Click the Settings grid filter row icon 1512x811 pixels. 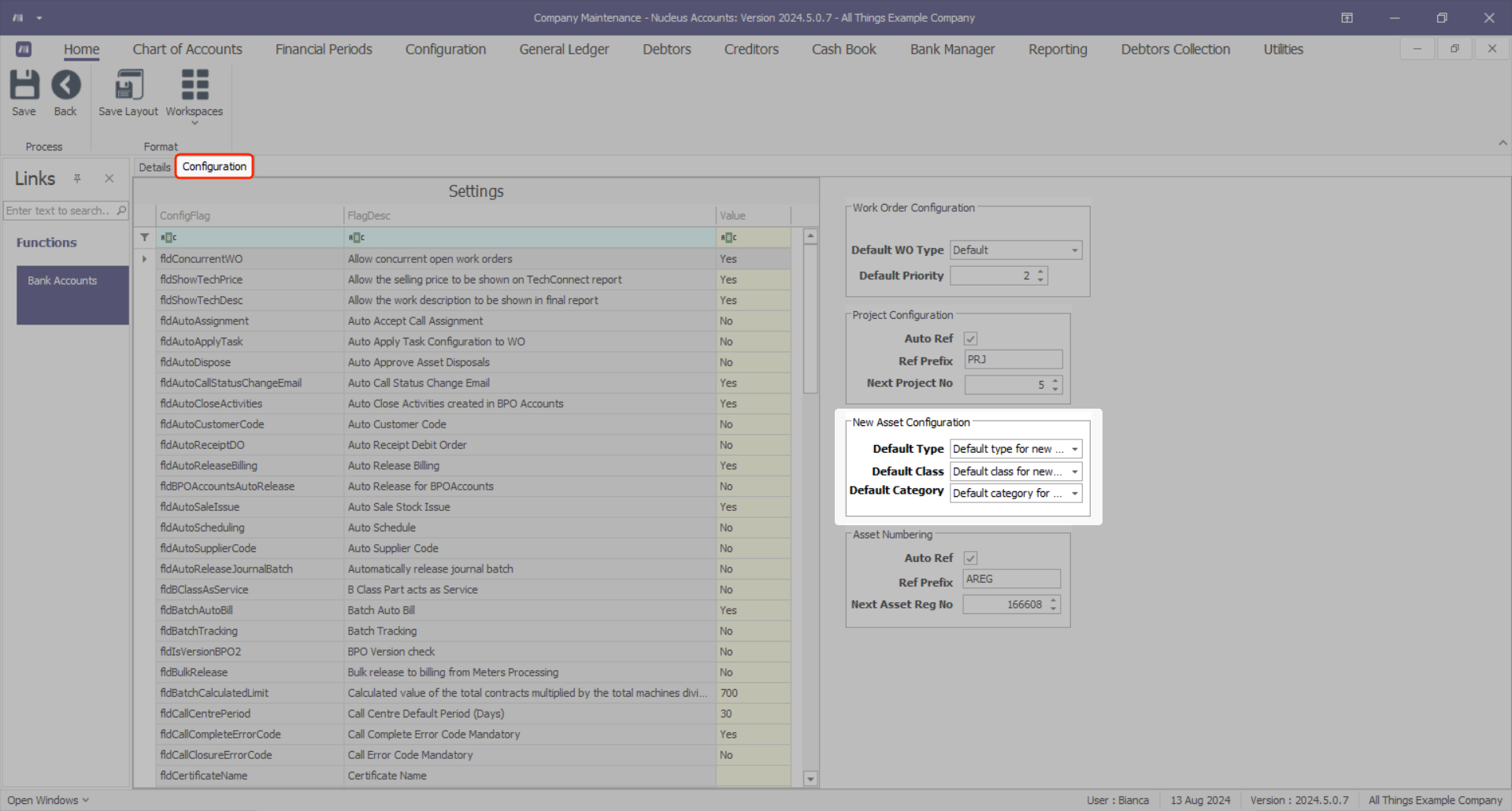click(x=145, y=237)
